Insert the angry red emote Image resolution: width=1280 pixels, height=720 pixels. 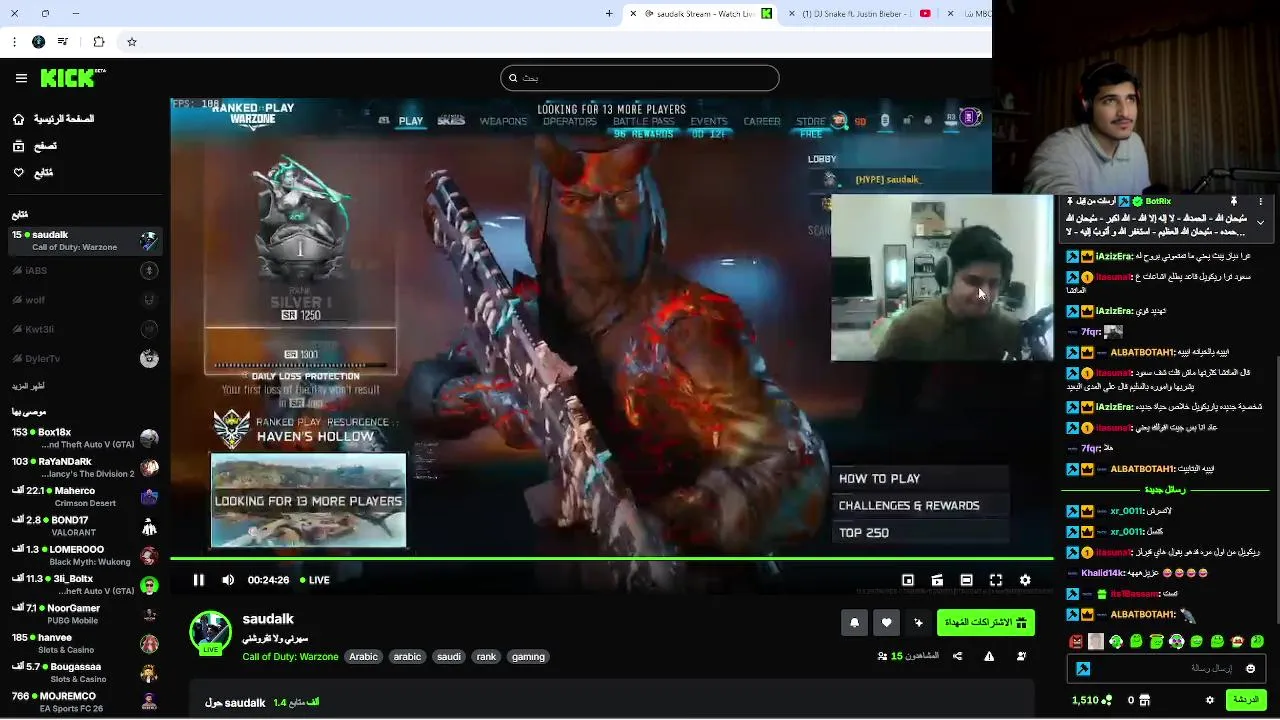[1076, 642]
